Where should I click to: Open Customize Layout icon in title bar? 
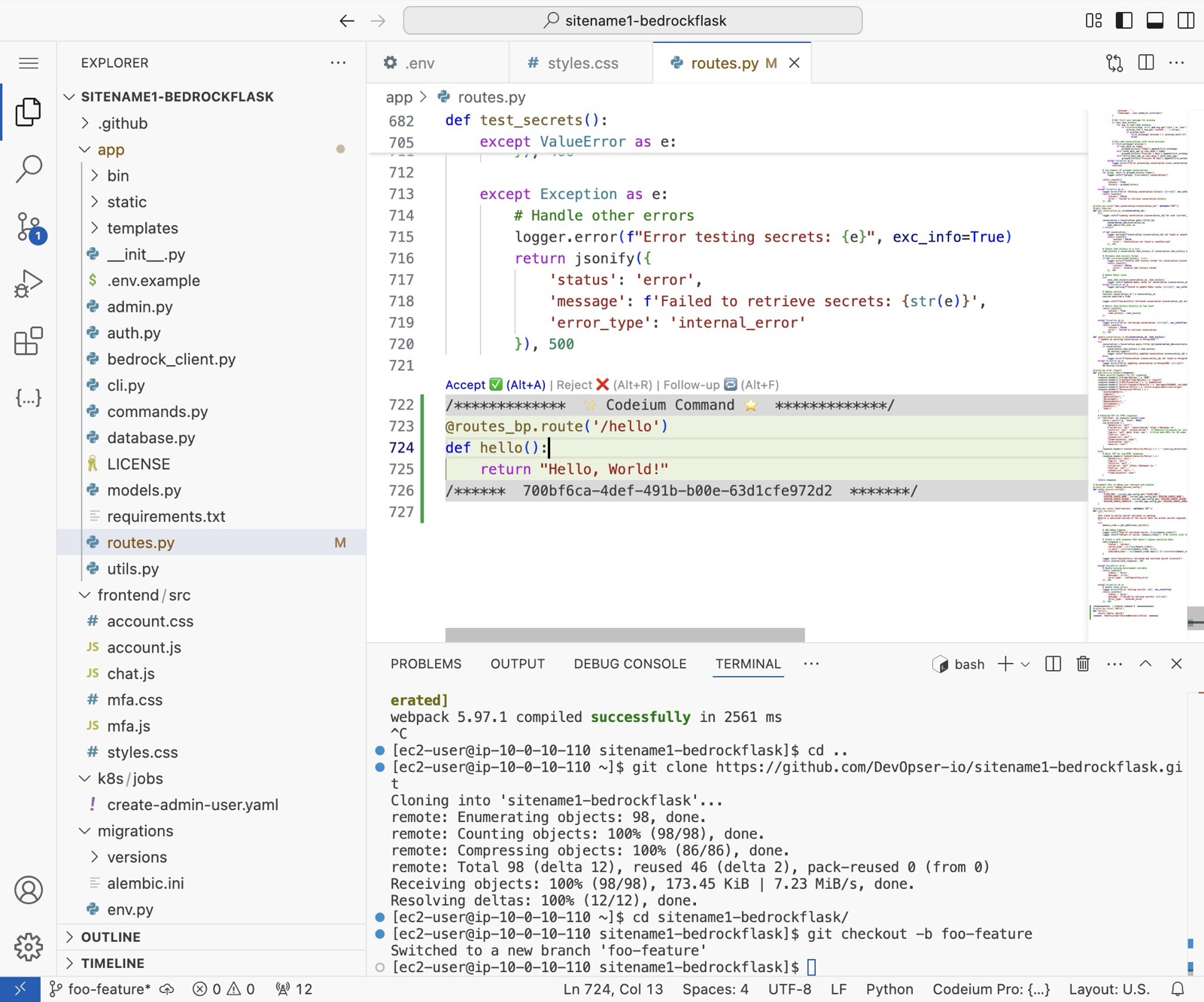pyautogui.click(x=1094, y=20)
